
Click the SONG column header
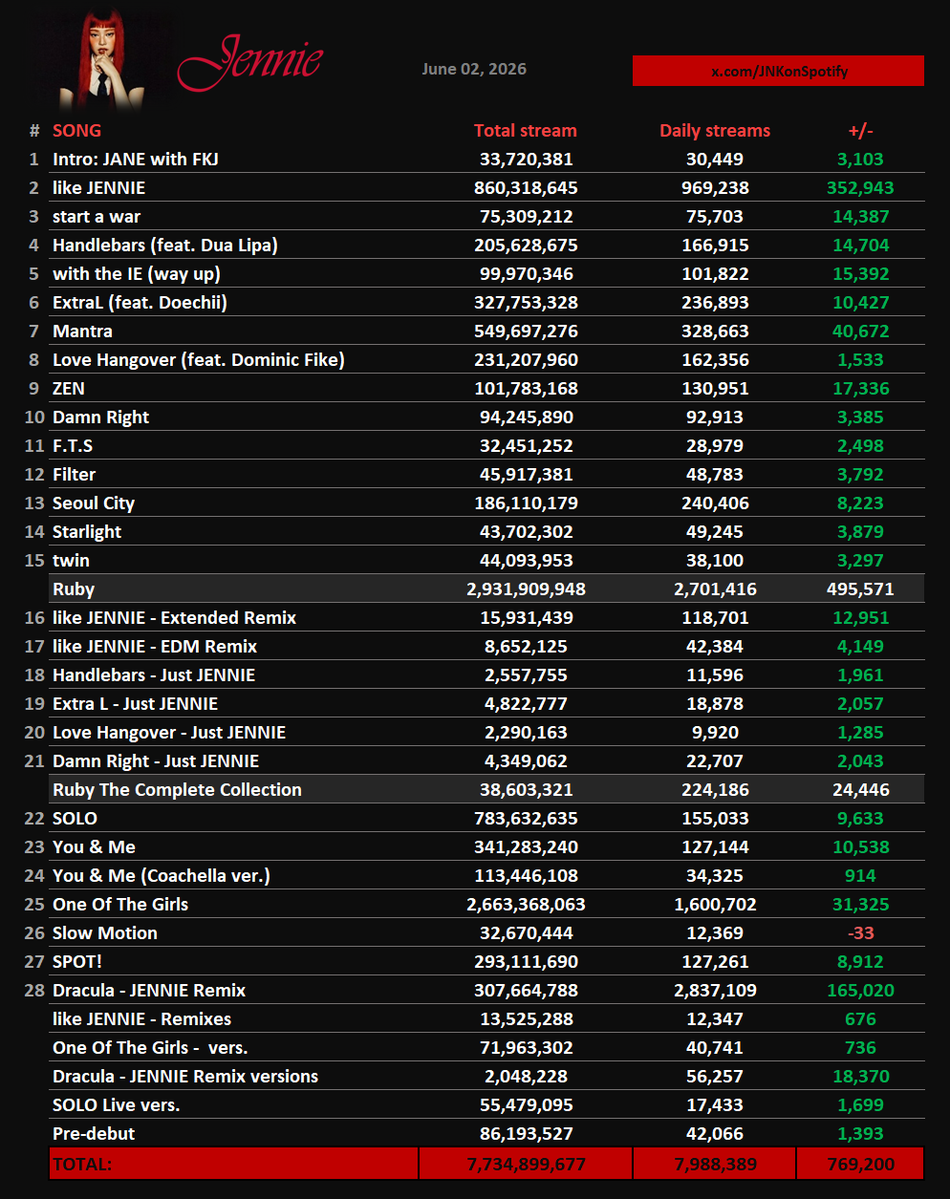pyautogui.click(x=76, y=131)
